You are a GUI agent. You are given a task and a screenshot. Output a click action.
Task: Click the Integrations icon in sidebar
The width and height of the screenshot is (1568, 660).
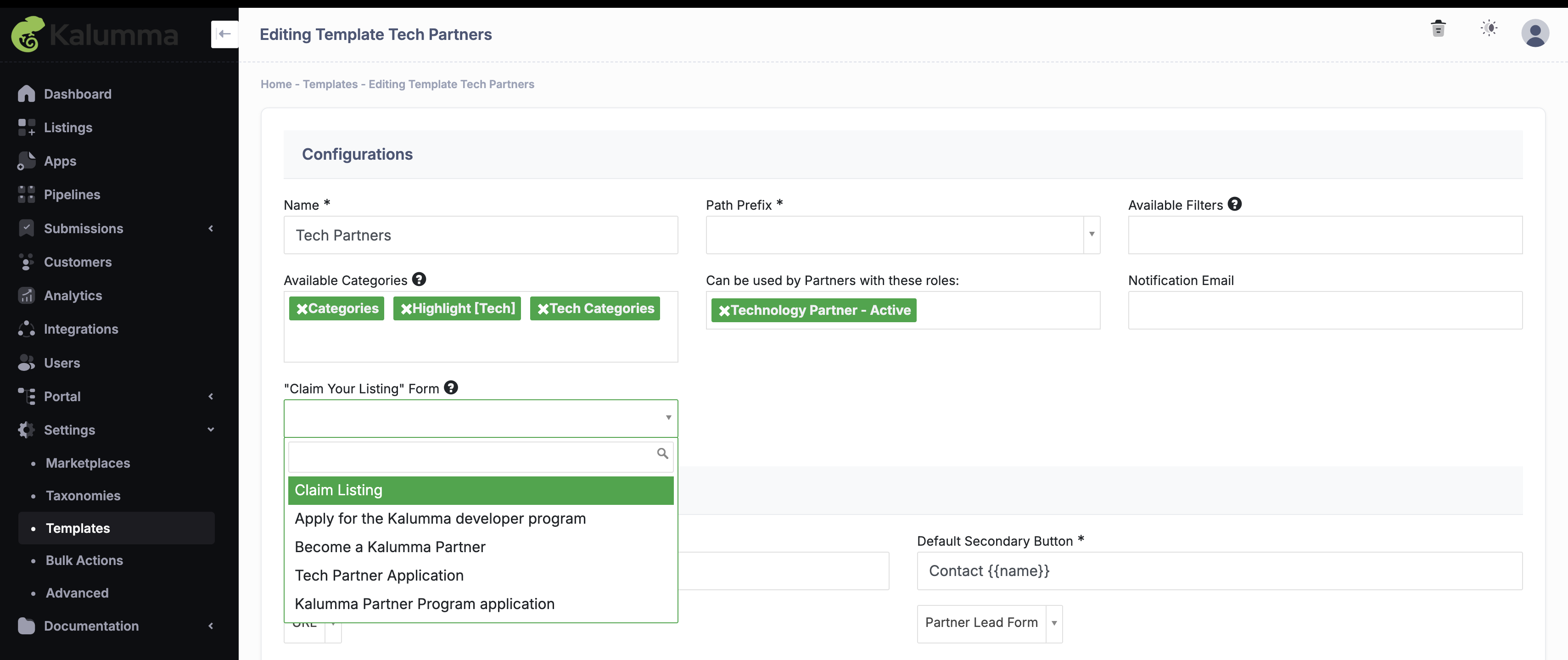click(26, 329)
